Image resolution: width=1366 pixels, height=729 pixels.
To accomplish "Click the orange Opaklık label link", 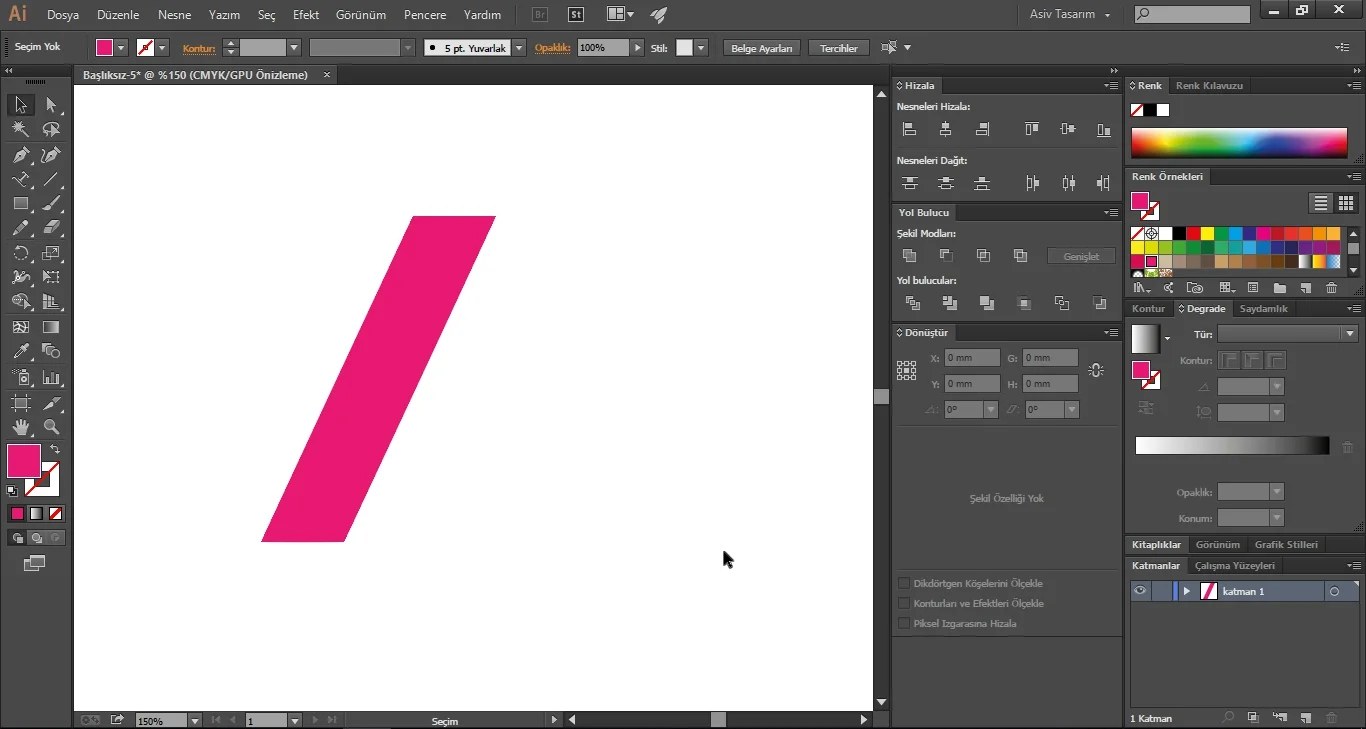I will [x=552, y=48].
